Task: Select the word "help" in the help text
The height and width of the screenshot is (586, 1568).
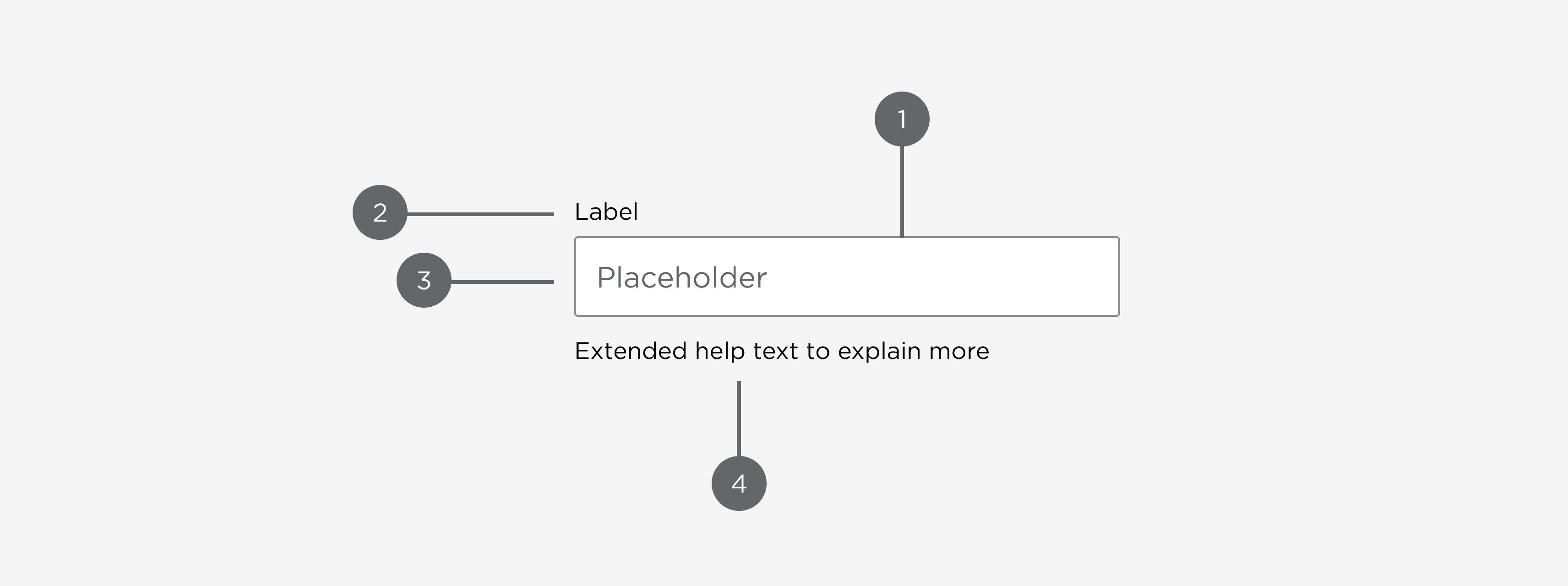Action: tap(720, 352)
